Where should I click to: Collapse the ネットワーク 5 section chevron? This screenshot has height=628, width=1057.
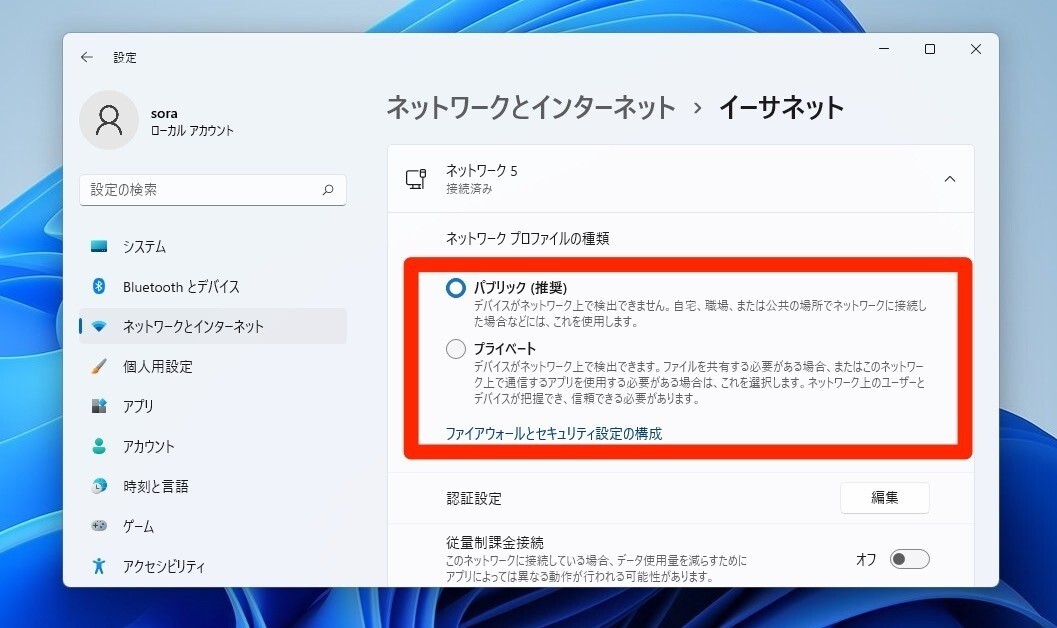(949, 178)
